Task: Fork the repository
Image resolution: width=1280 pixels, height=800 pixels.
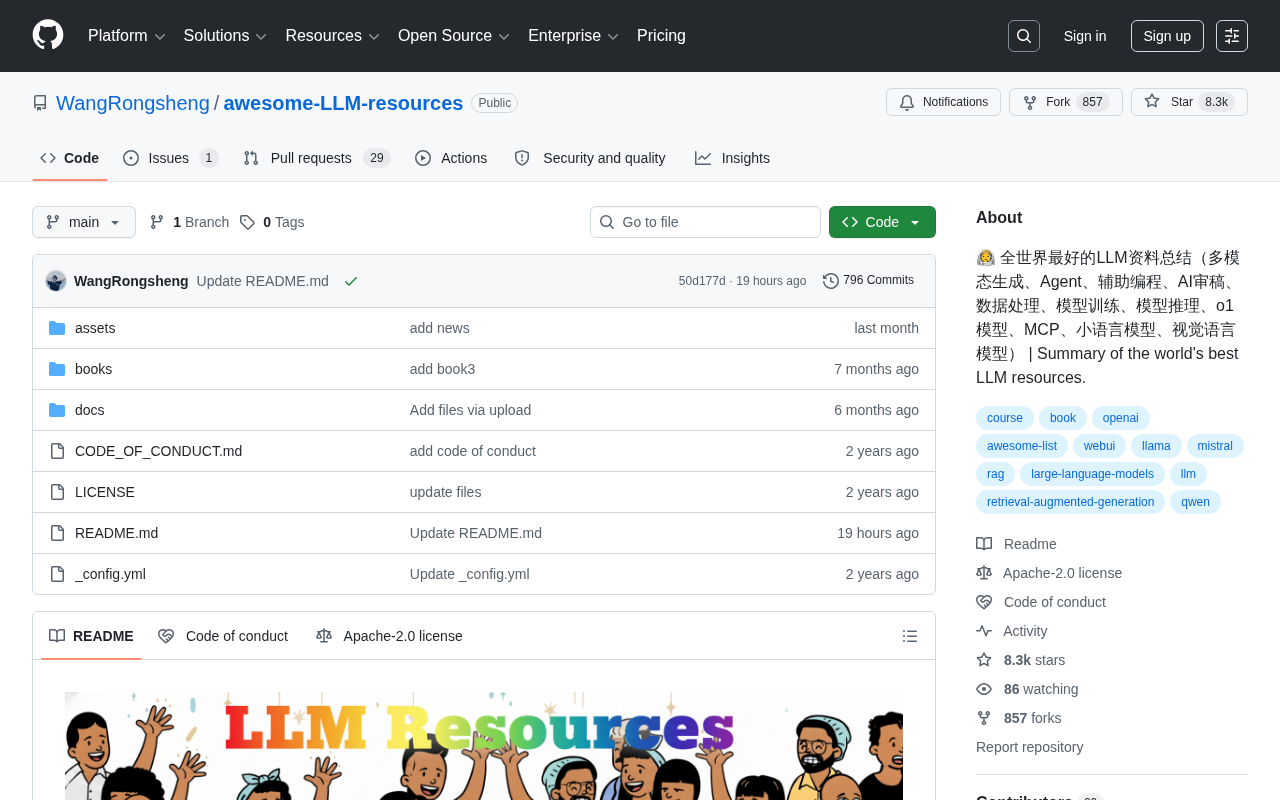Action: (1066, 102)
